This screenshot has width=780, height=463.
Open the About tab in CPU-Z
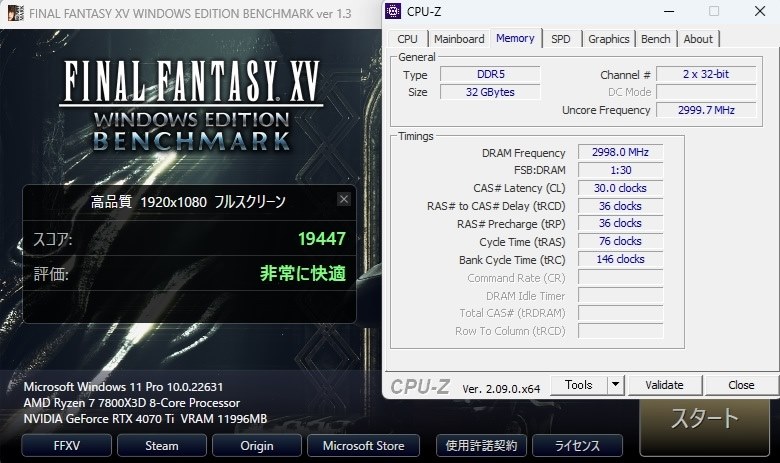click(698, 39)
